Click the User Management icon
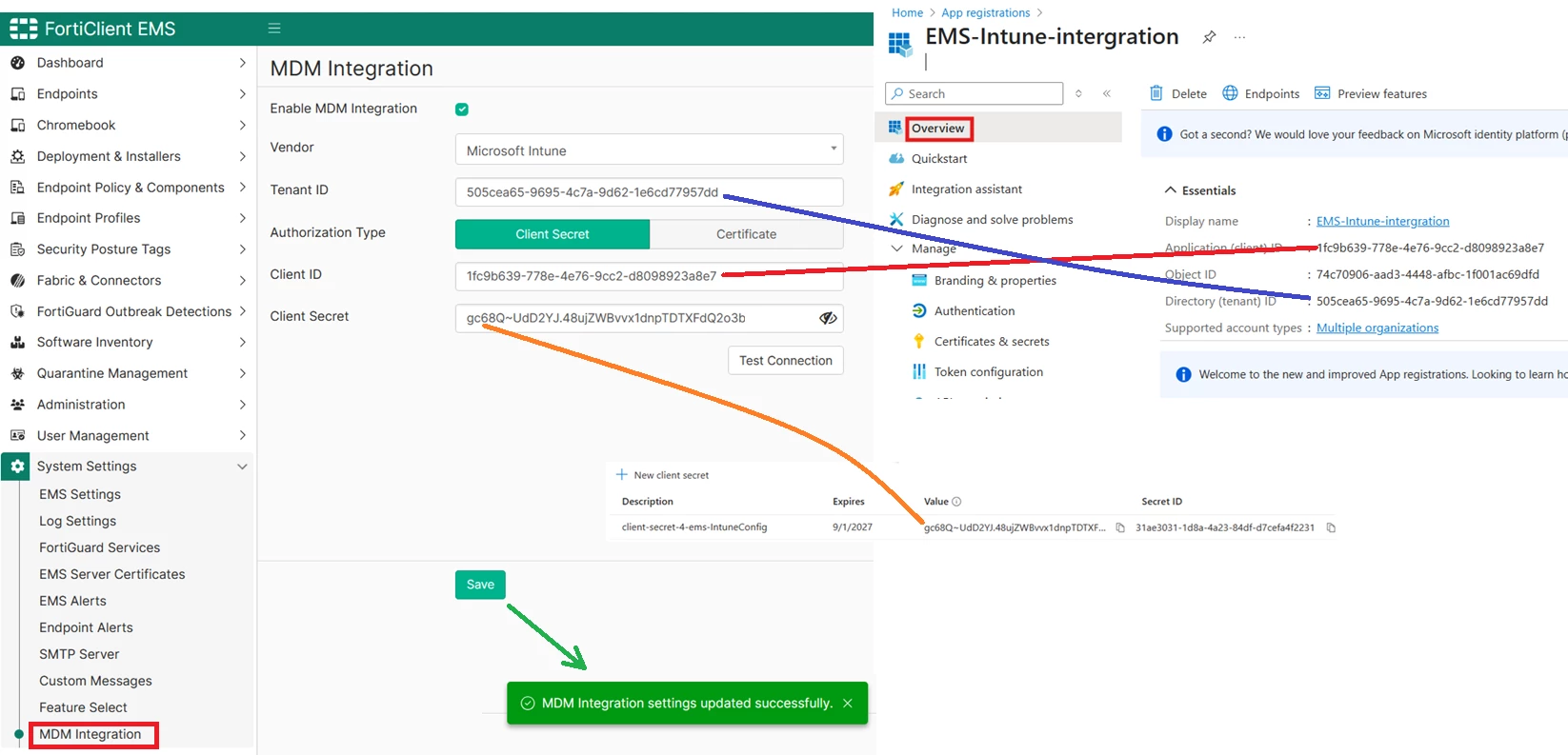 tap(17, 436)
